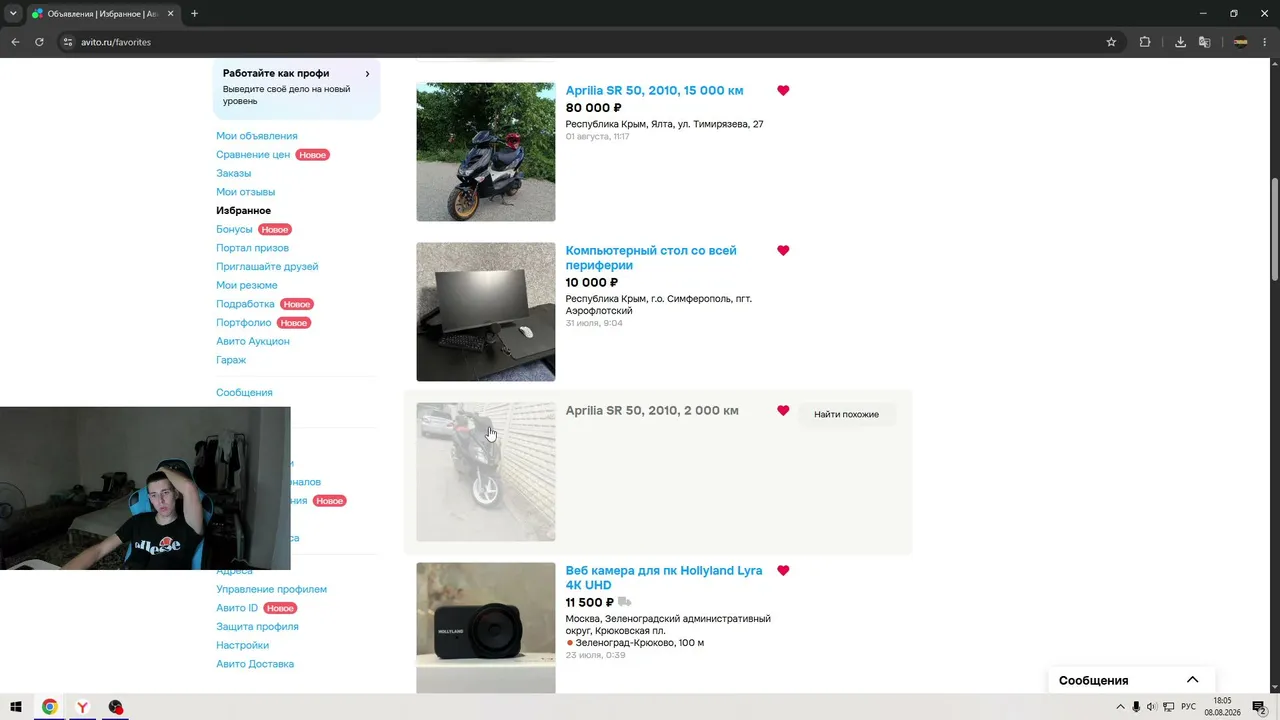Open Авито Доставка link
The image size is (1280, 720).
[255, 664]
